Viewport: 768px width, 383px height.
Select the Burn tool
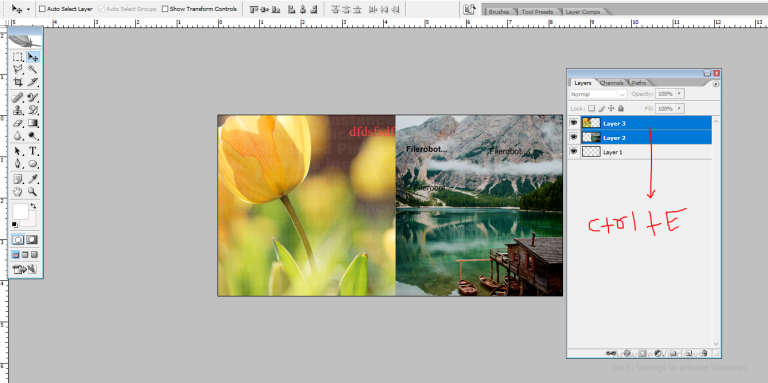(33, 136)
